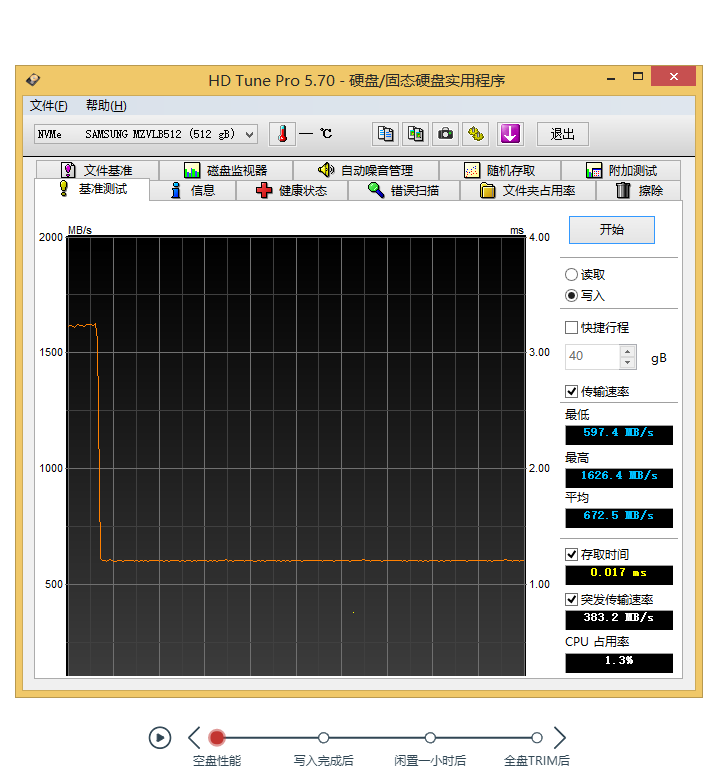Select the 写入 radio button
Image resolution: width=720 pixels, height=773 pixels.
click(571, 296)
